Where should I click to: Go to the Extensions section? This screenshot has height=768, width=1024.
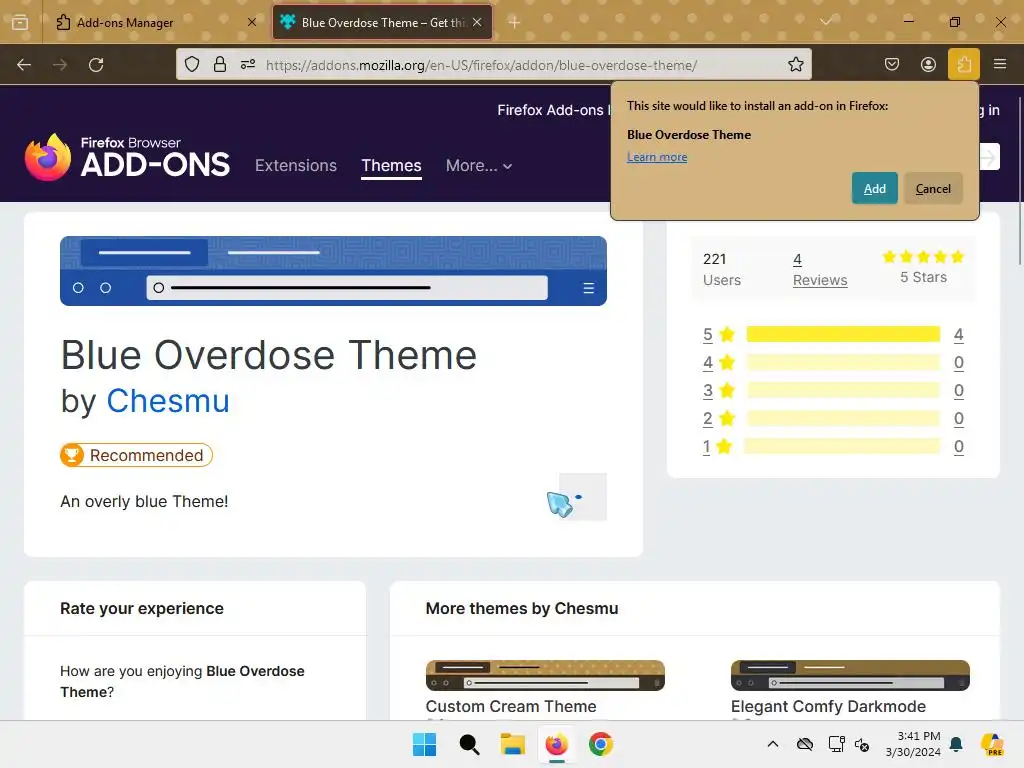click(296, 166)
